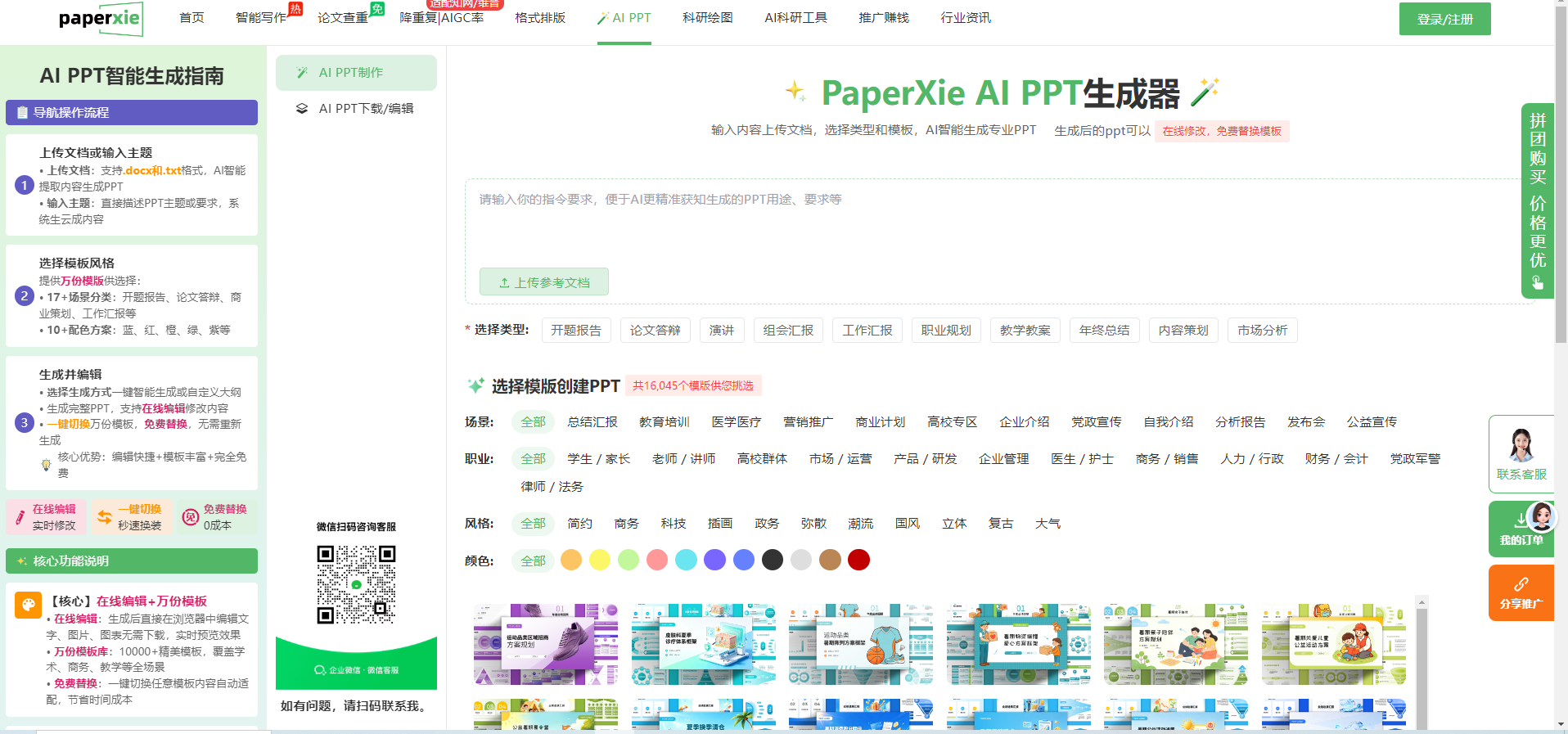Pick the black color swatch
Viewport: 1568px width, 734px height.
click(773, 560)
